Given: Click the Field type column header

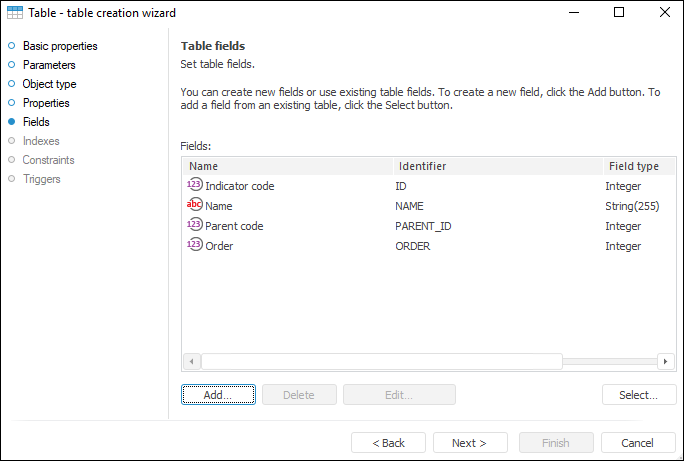Looking at the screenshot, I should pos(635,166).
